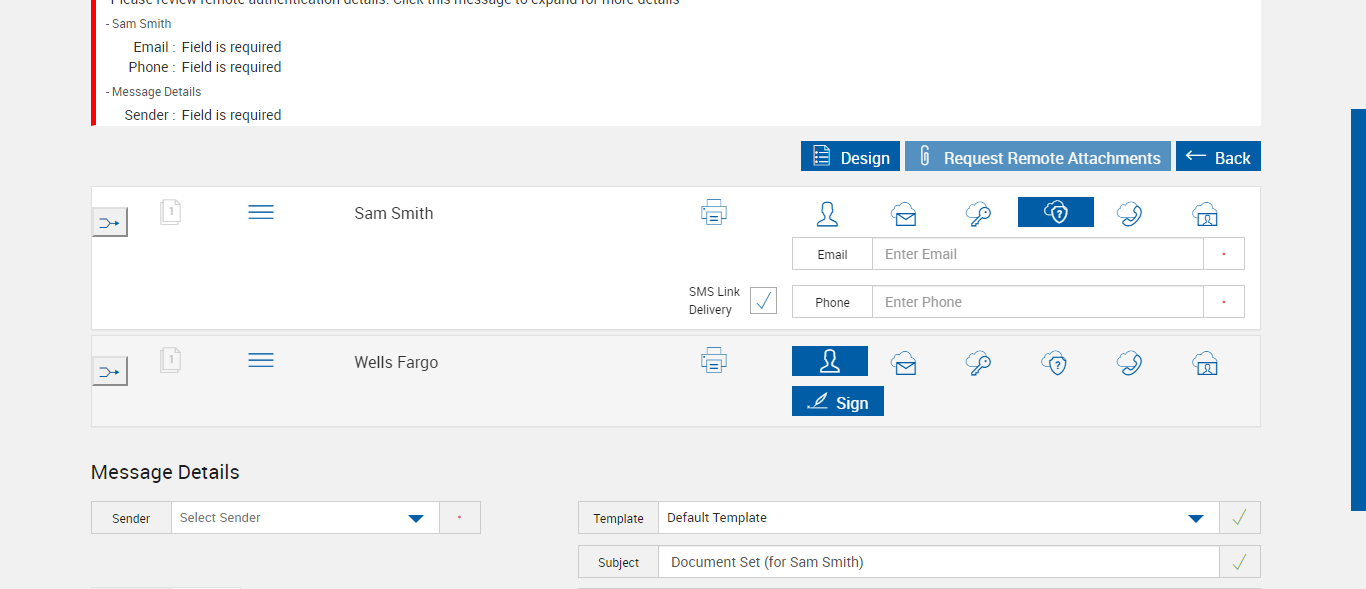Click the cloud phone icon in Sam Smith's row
The width and height of the screenshot is (1366, 589).
click(1130, 213)
